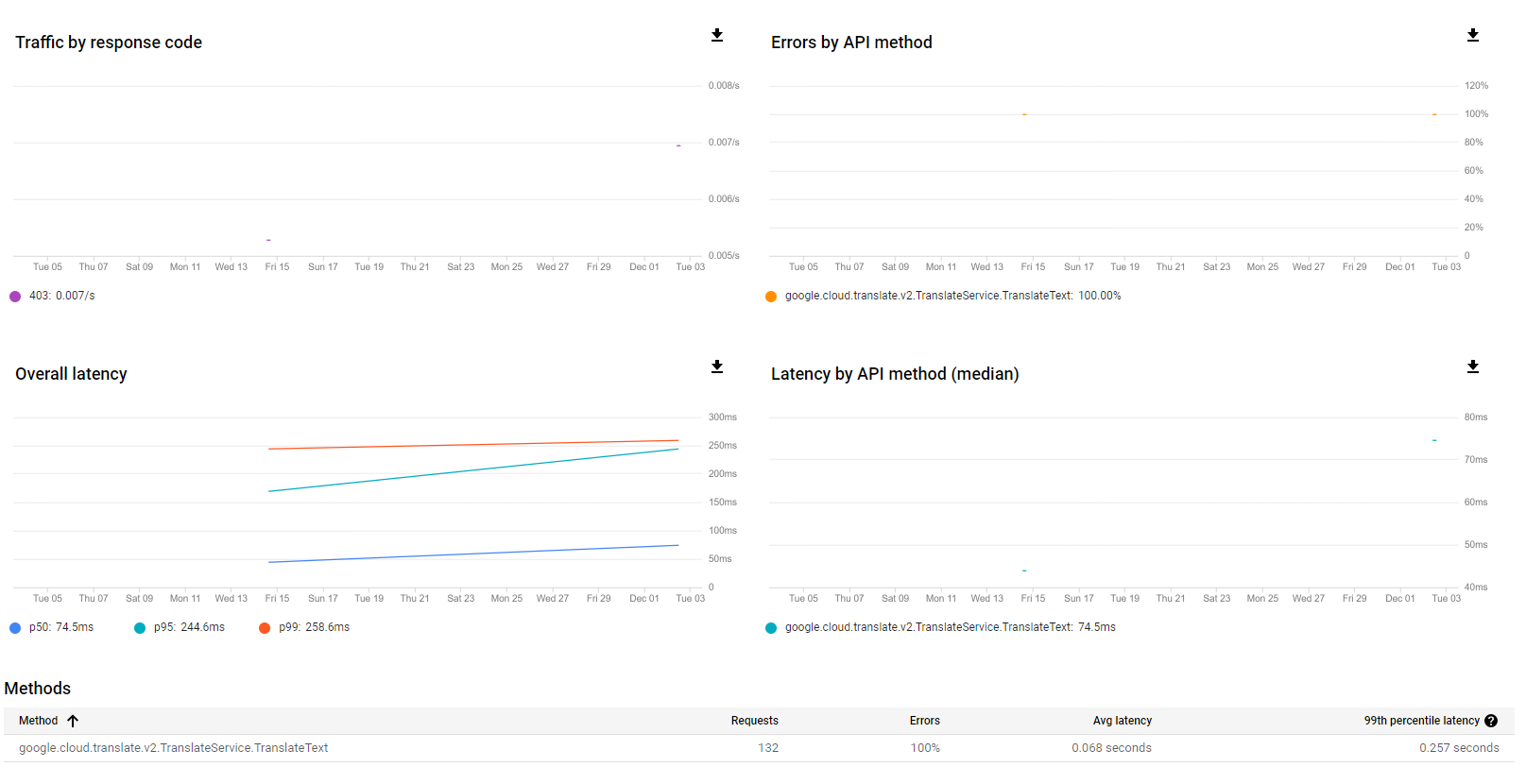This screenshot has height=784, width=1526.
Task: Download the Latency by API method chart
Action: 1472,367
